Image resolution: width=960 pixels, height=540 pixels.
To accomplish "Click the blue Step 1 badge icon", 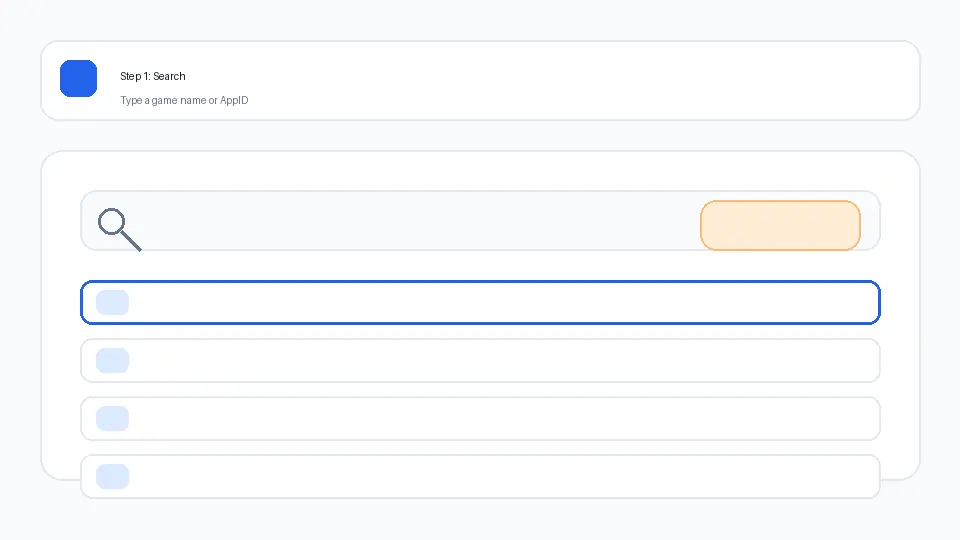I will point(78,79).
